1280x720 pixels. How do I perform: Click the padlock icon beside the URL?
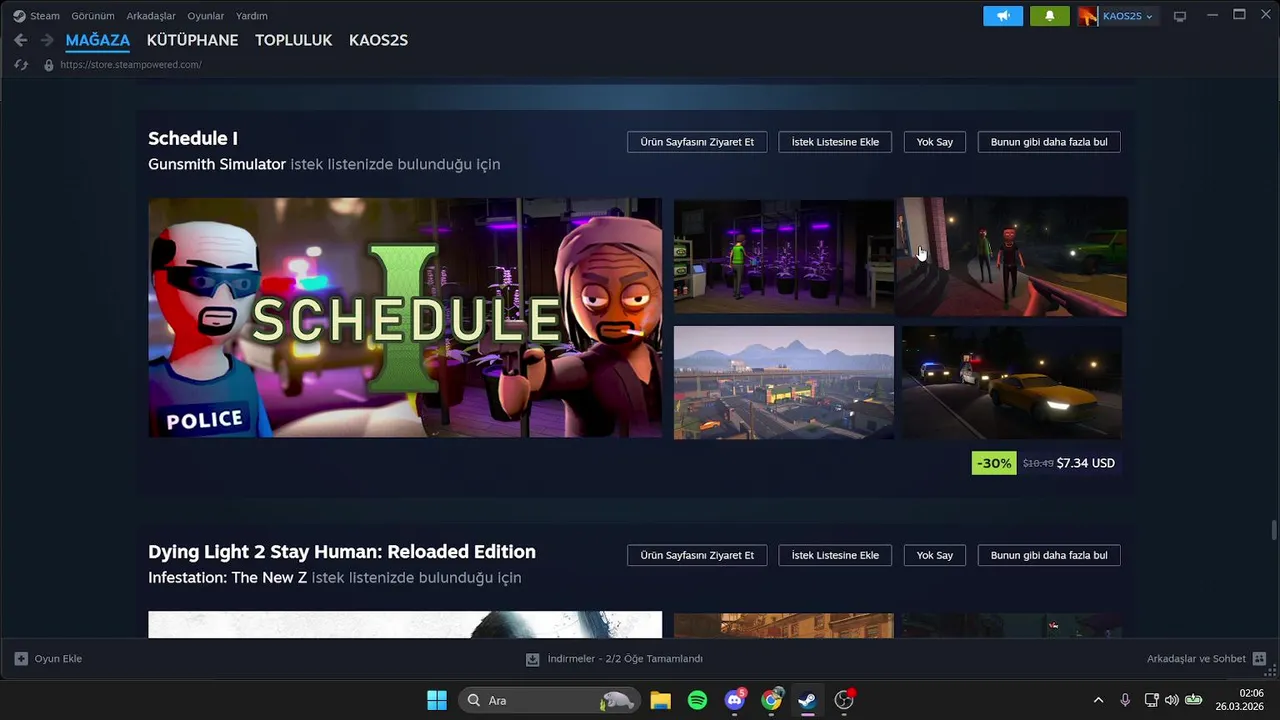pyautogui.click(x=48, y=65)
